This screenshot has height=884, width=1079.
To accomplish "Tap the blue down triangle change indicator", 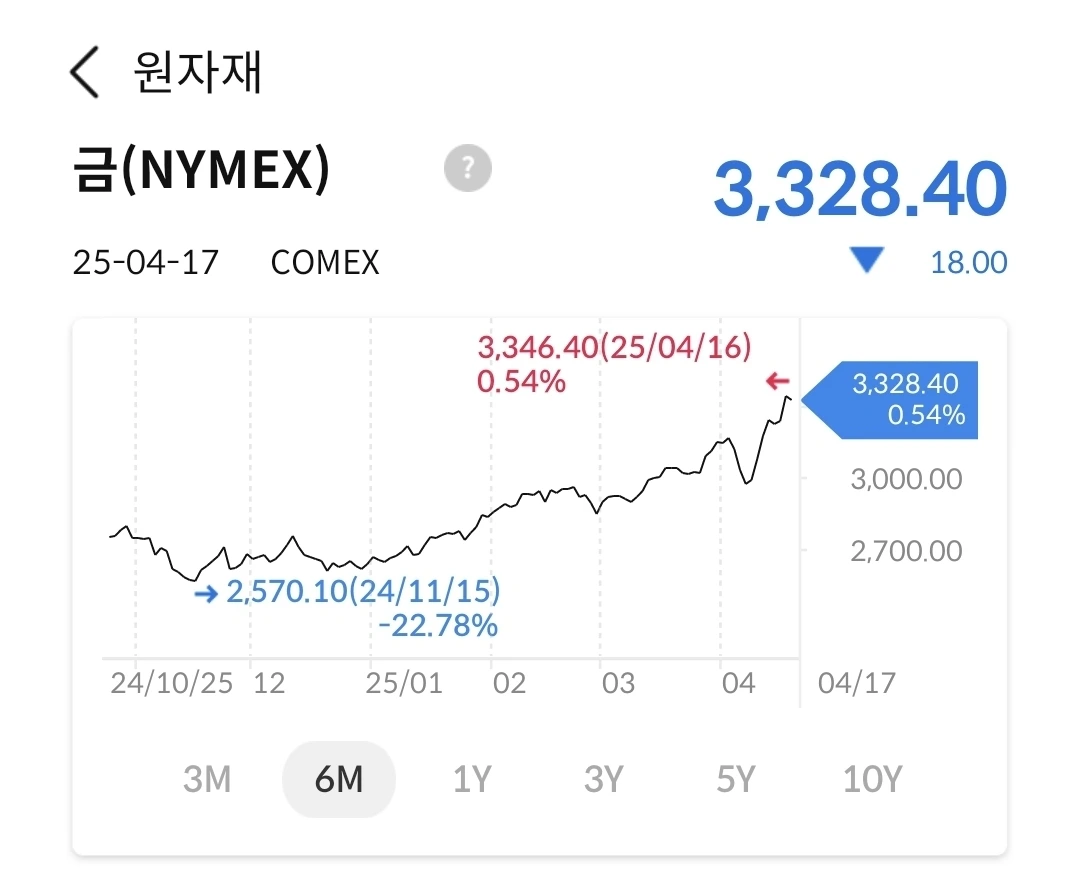I will pos(866,262).
